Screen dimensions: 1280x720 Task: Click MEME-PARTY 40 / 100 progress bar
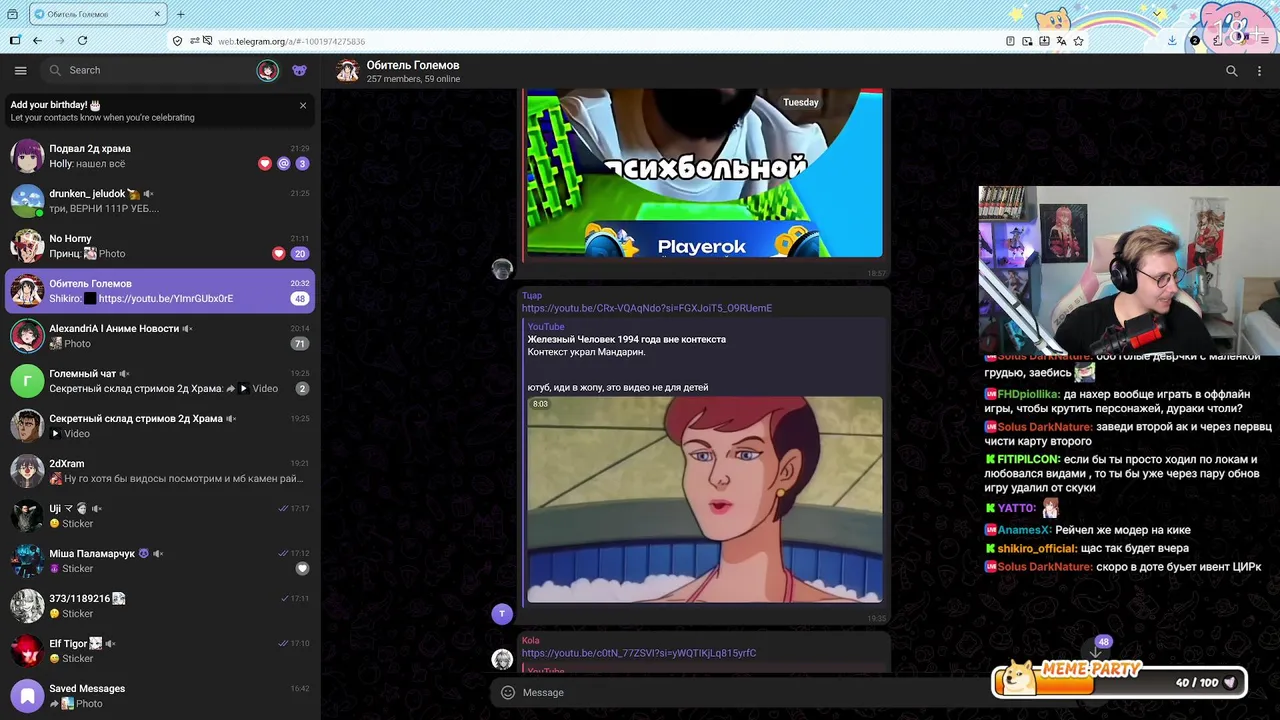point(1119,681)
